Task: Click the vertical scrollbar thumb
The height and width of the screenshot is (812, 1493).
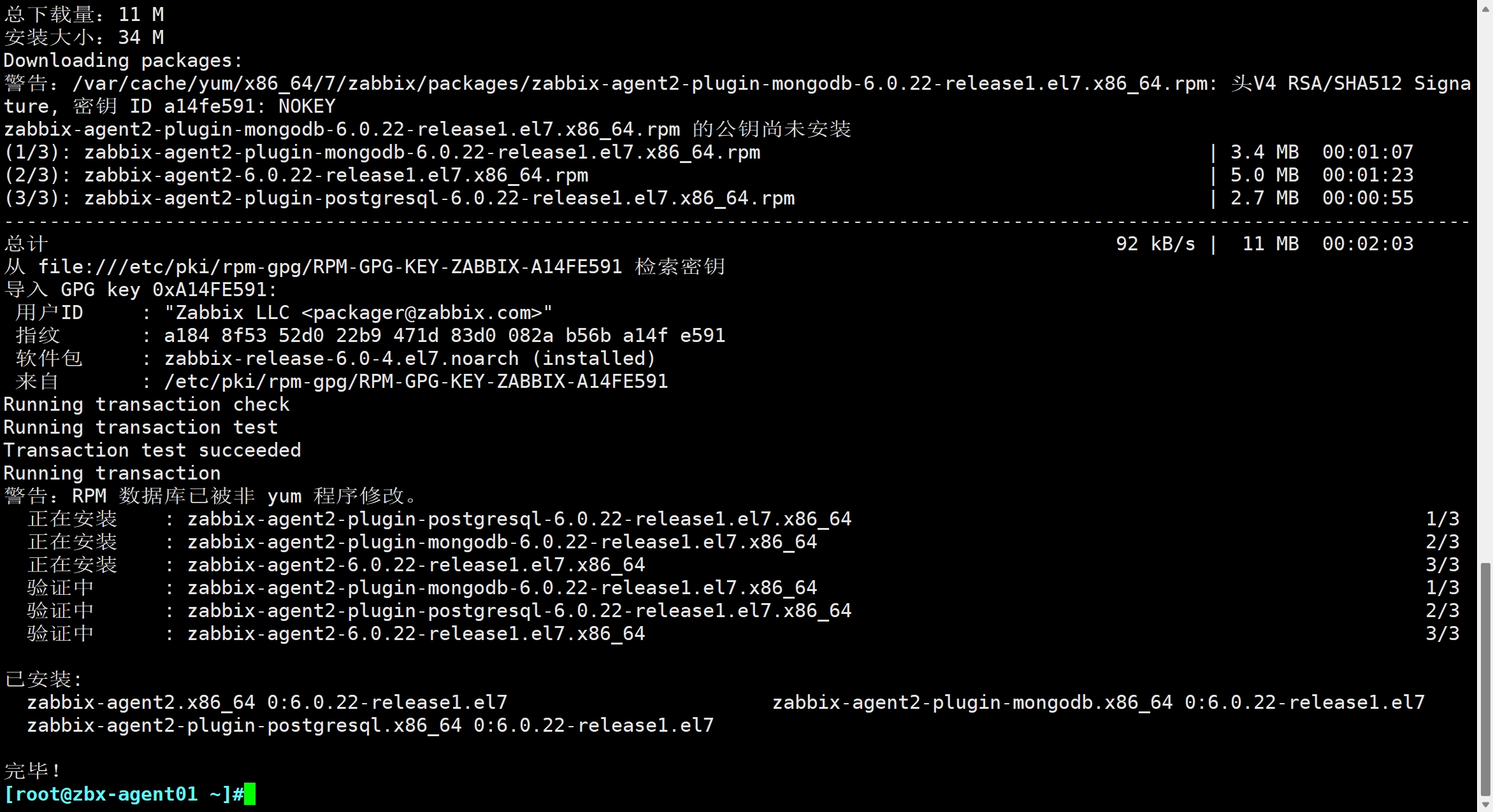Action: pyautogui.click(x=1485, y=678)
